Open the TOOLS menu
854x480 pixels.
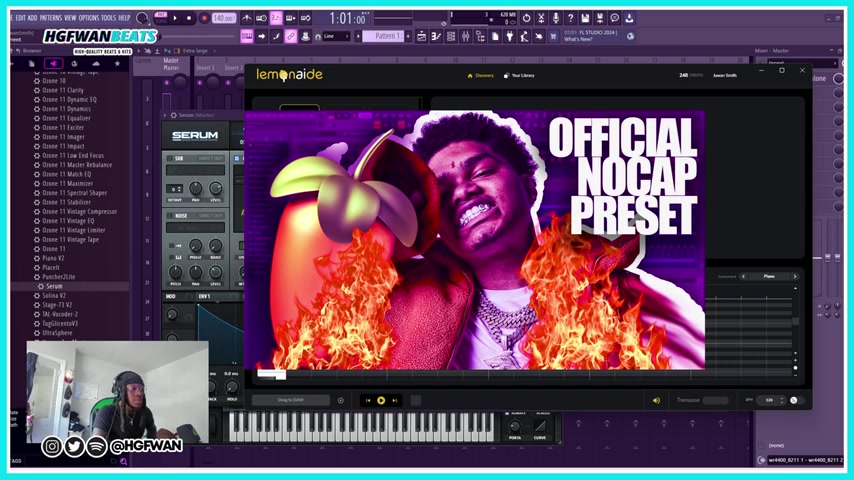[x=109, y=18]
